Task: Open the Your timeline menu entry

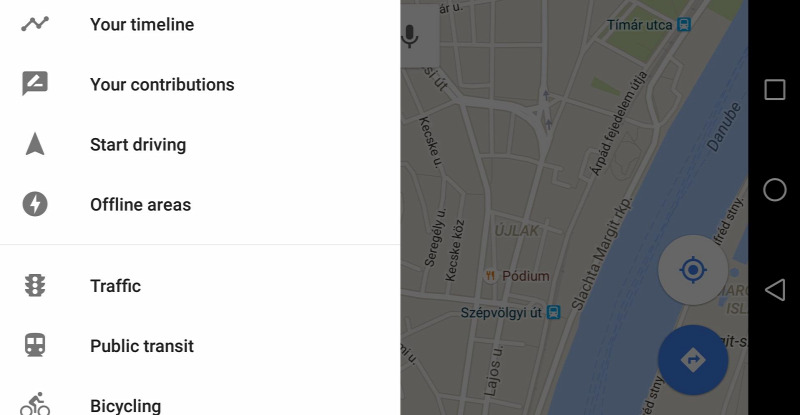Action: [x=200, y=25]
